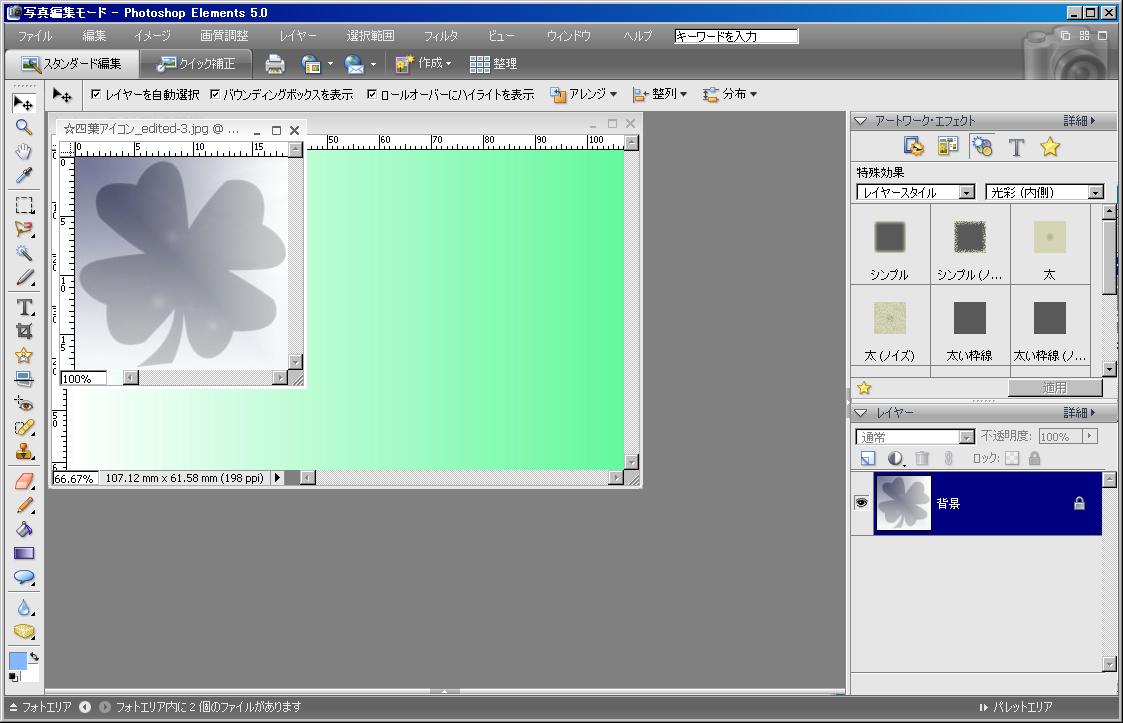Viewport: 1123px width, 723px height.
Task: Click the foreground color swatch
Action: 18,661
